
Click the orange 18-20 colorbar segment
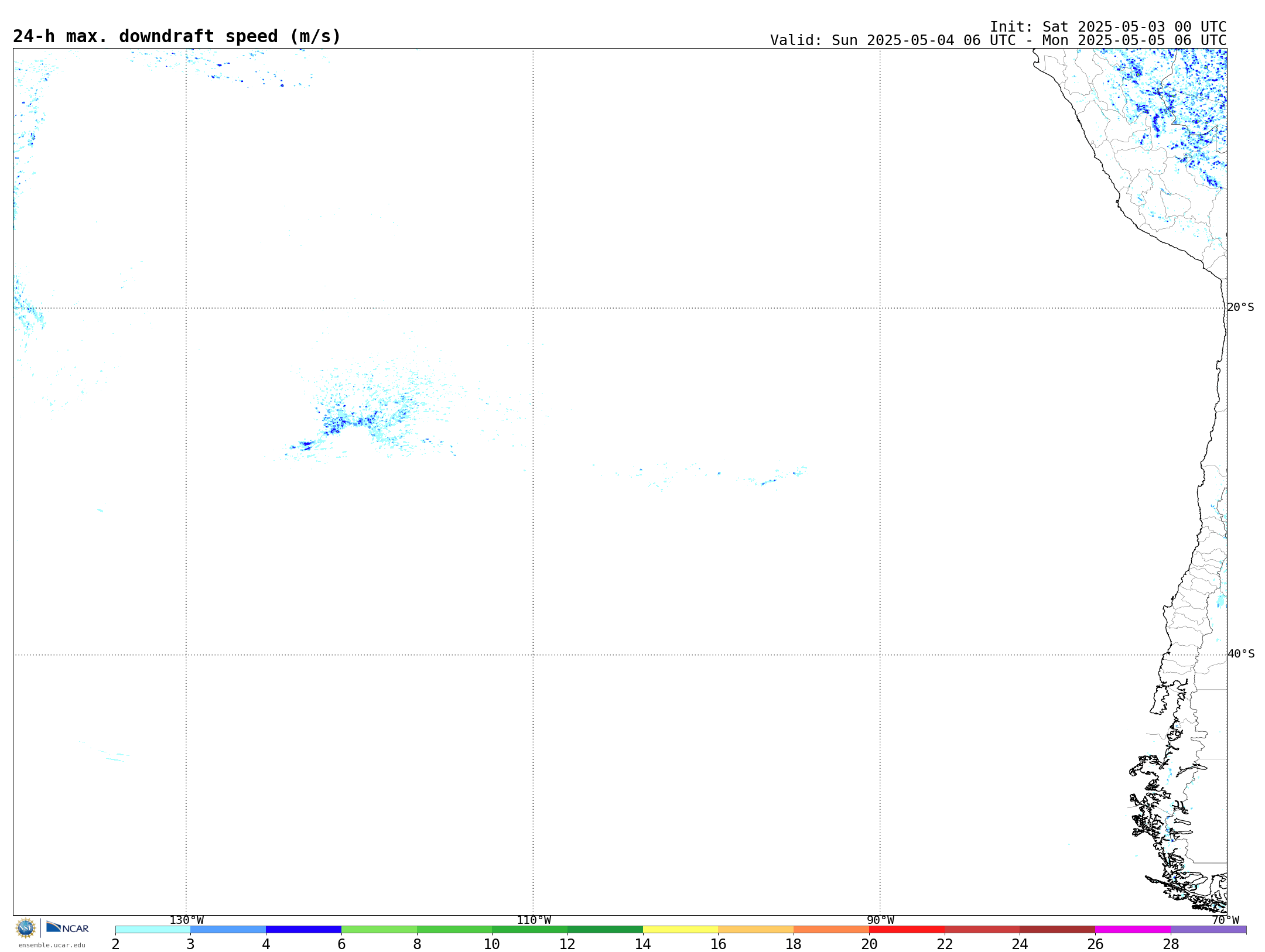point(832,930)
